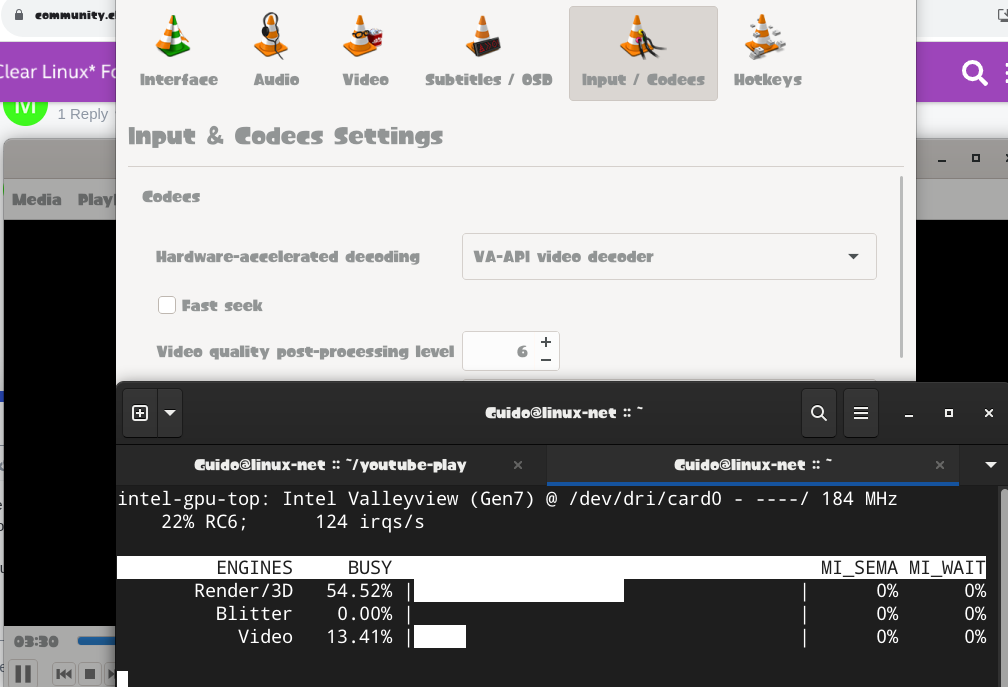The width and height of the screenshot is (1008, 687).
Task: Switch to the Guido@linux-net :: ~ tab
Action: click(753, 465)
